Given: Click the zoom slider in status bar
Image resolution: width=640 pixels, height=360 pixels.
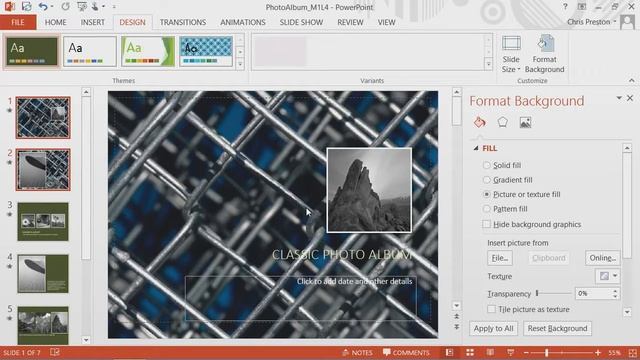Looking at the screenshot, I should (x=562, y=352).
